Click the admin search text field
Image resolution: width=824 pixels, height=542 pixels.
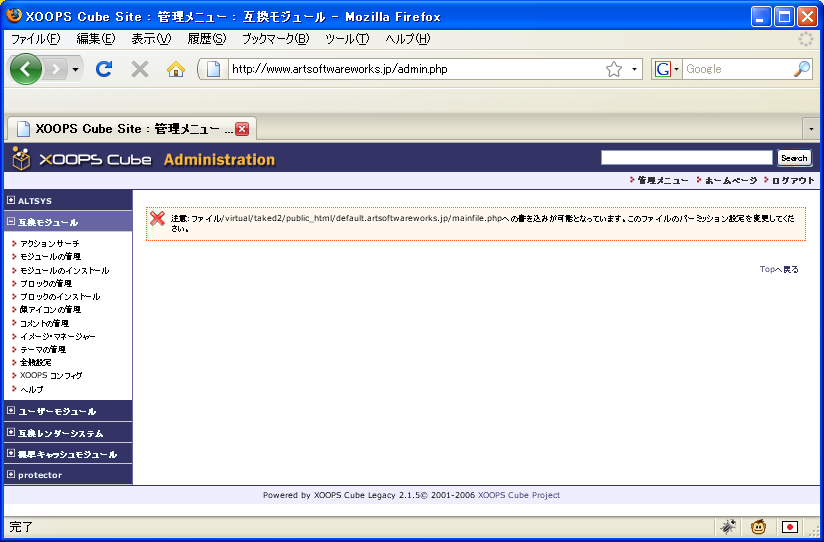pyautogui.click(x=686, y=158)
